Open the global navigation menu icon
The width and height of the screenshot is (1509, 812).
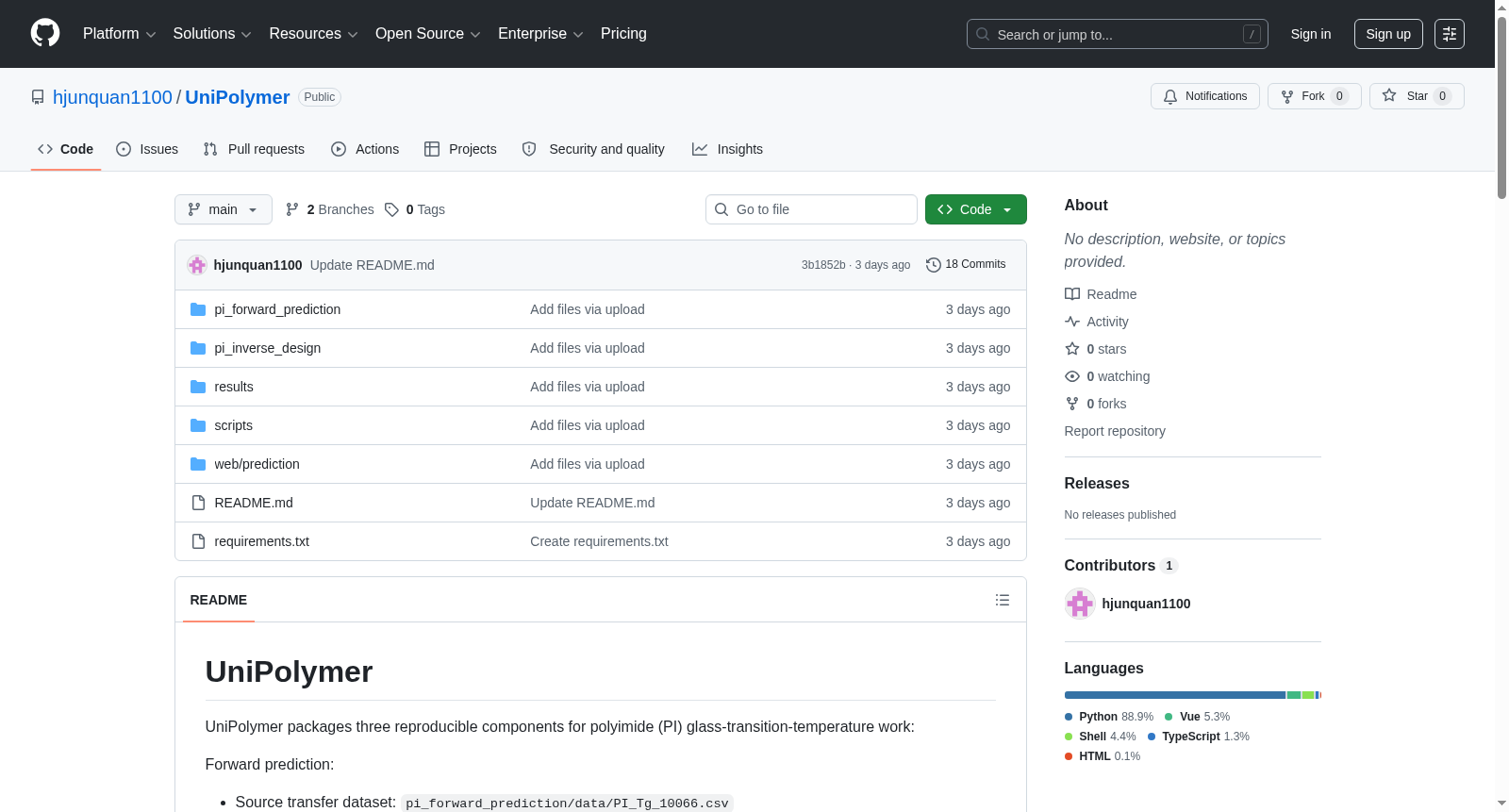click(x=1450, y=34)
